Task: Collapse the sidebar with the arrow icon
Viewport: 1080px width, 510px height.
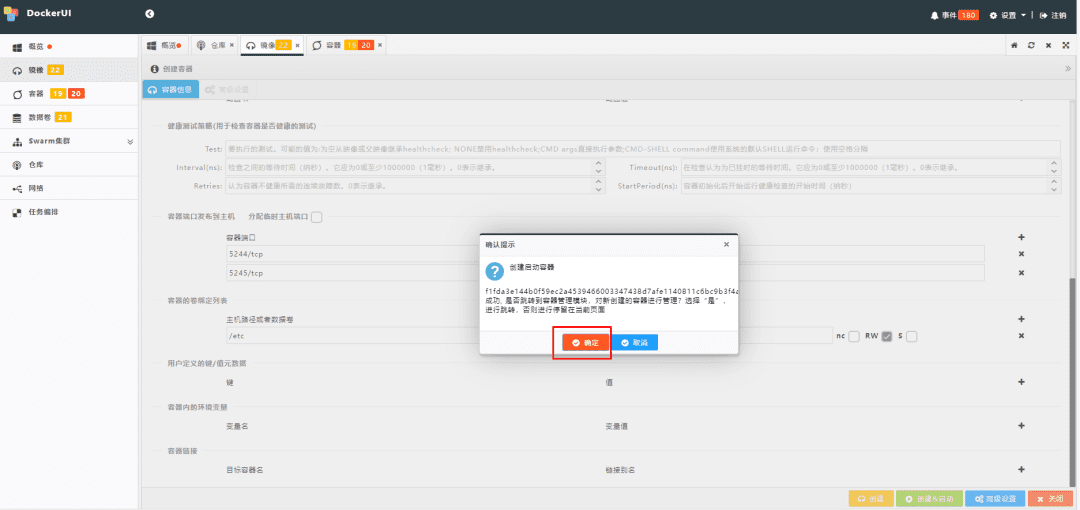Action: click(150, 14)
